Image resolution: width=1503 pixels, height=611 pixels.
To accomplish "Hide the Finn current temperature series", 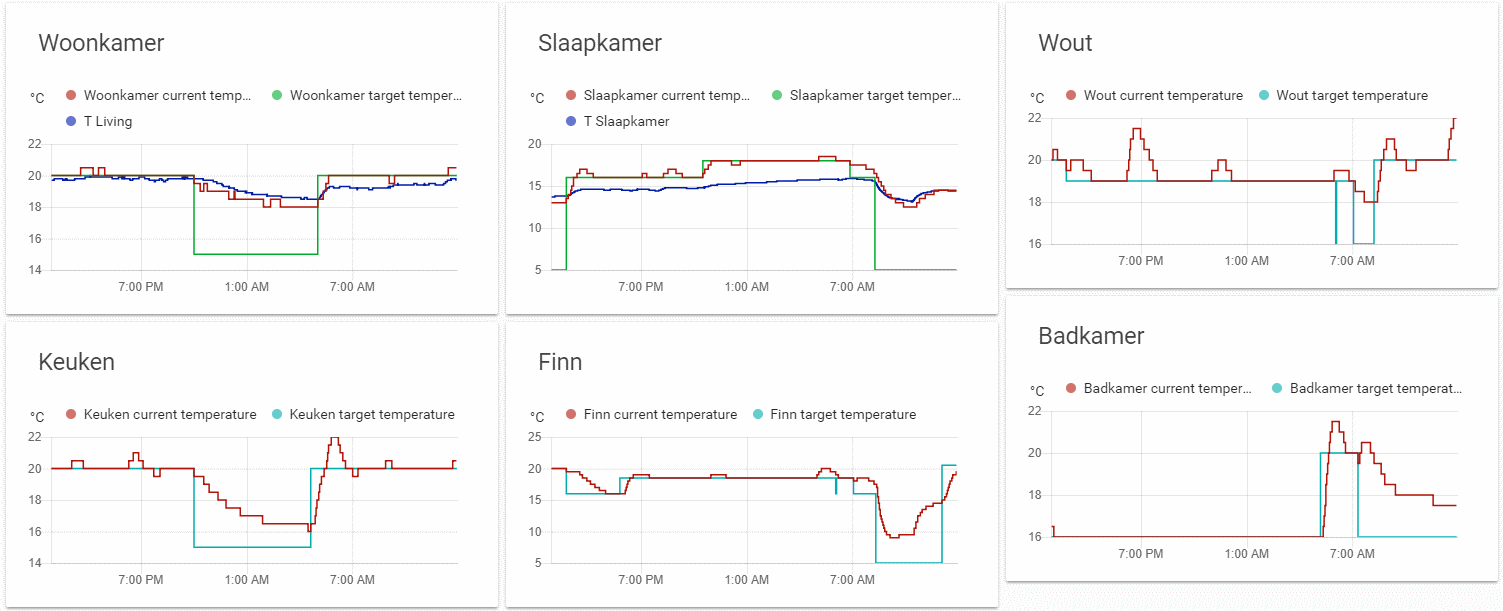I will pyautogui.click(x=659, y=414).
